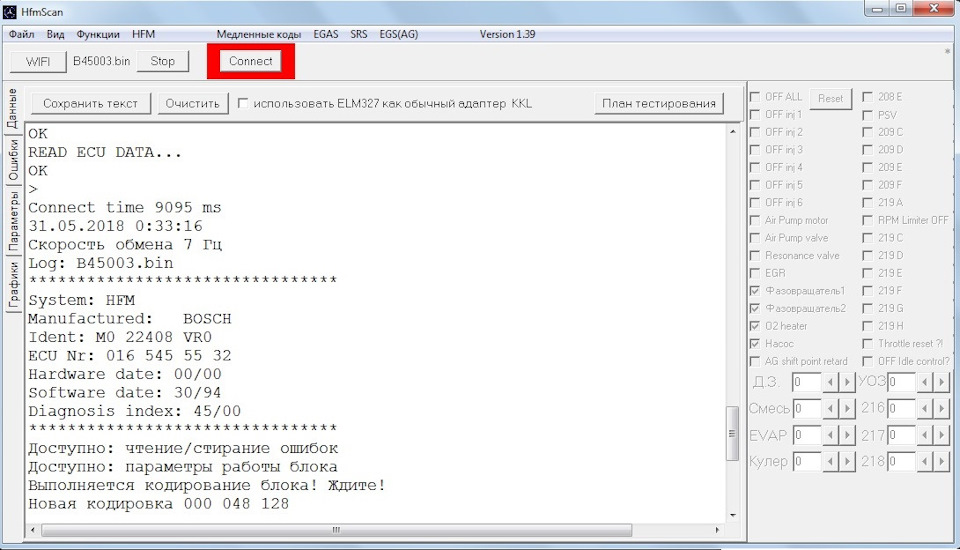This screenshot has height=550, width=960.
Task: Decrease the Кулер value with left arrow
Action: point(830,461)
